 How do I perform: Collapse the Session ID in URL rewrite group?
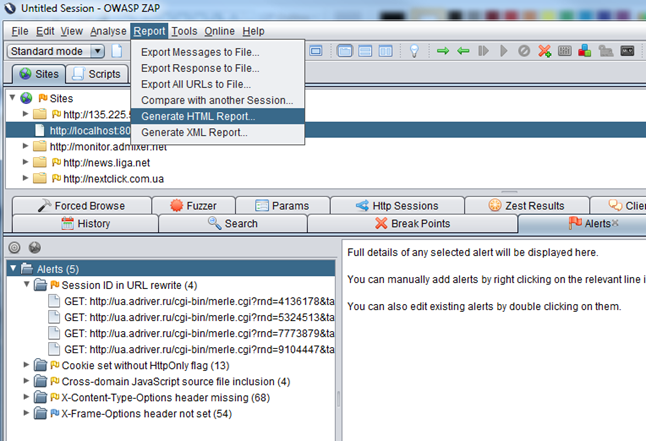coord(24,285)
